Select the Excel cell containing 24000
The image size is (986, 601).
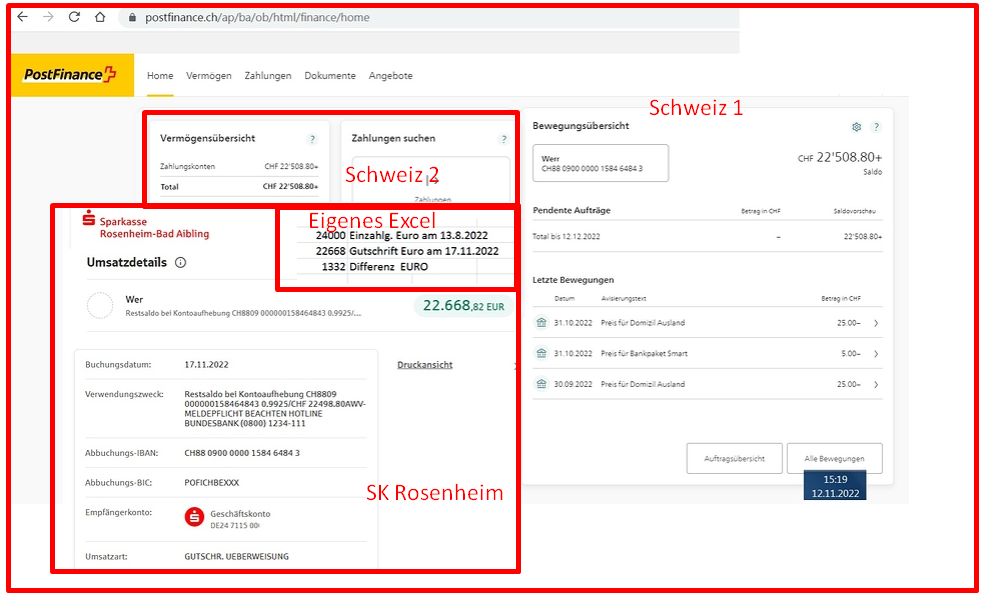pos(330,236)
